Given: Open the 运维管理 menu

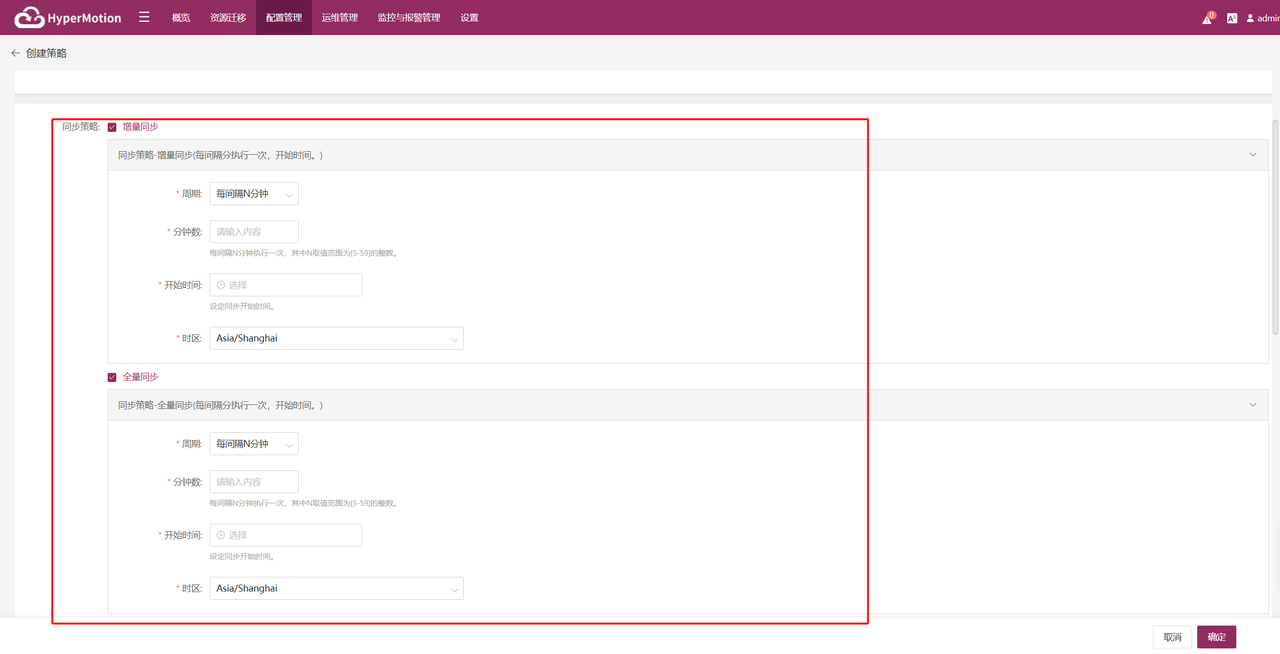Looking at the screenshot, I should click(x=340, y=18).
